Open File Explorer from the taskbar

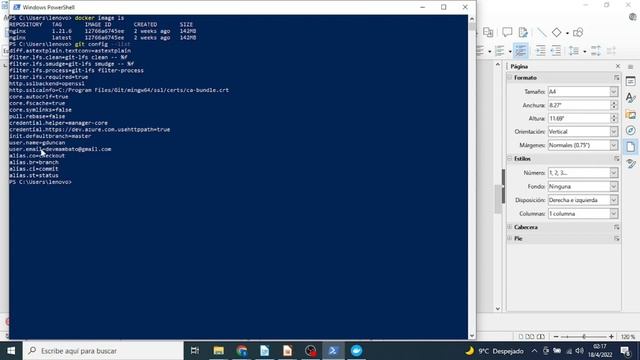[218, 351]
